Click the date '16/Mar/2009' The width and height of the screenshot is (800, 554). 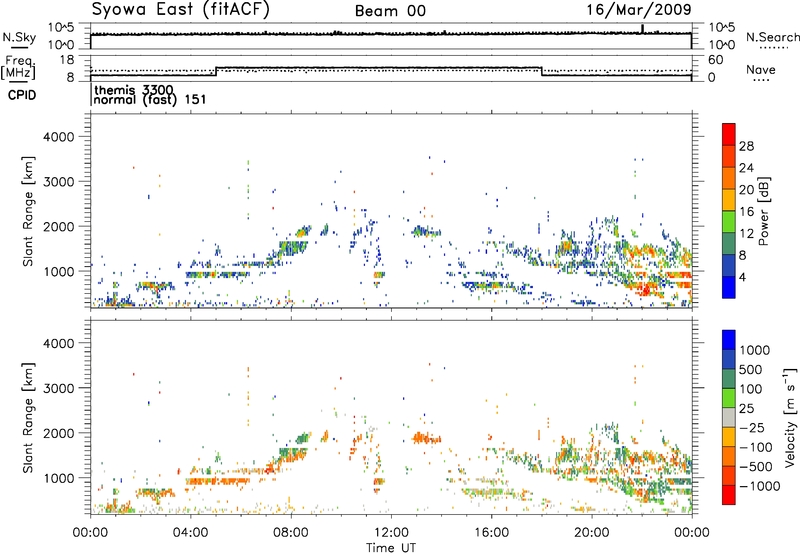[x=639, y=9]
